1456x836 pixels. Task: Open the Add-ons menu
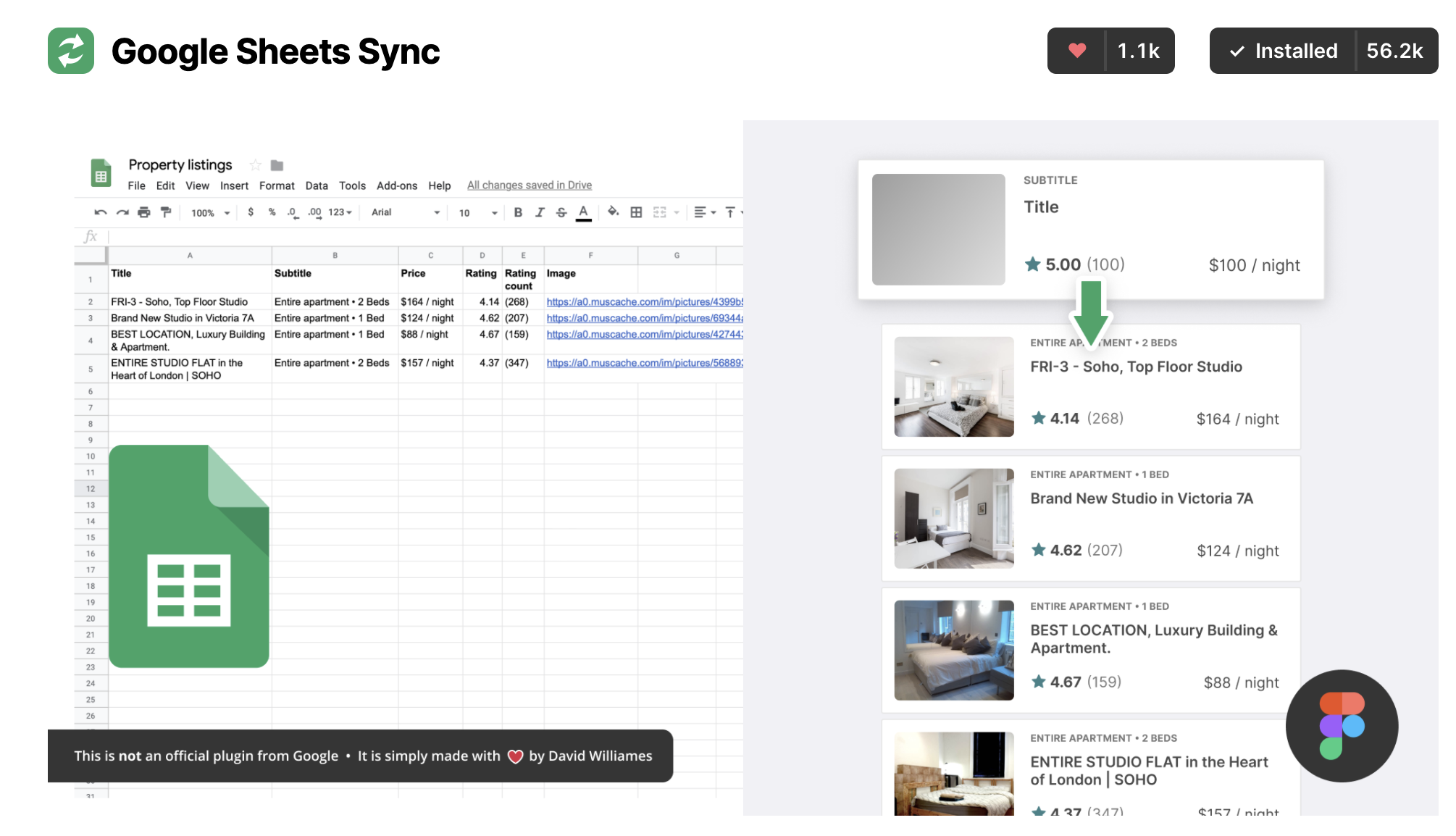pos(397,185)
